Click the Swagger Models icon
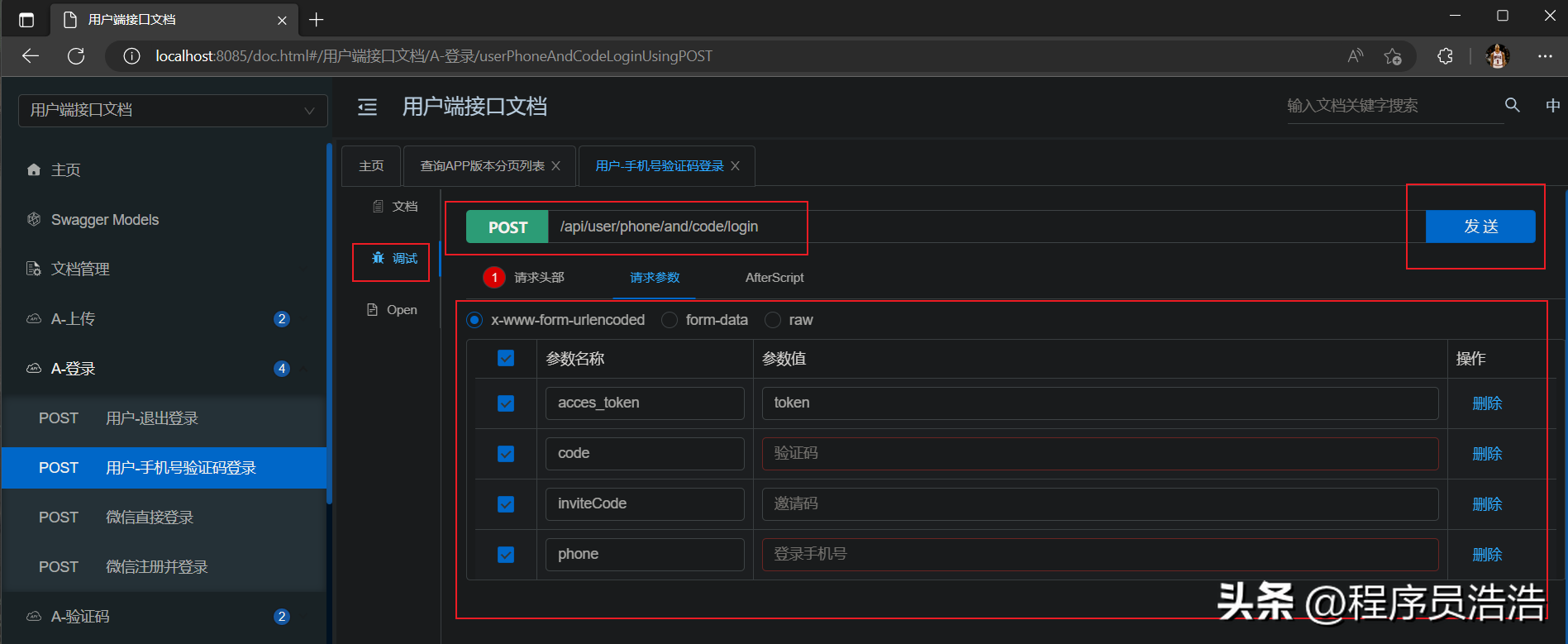This screenshot has width=1568, height=644. [x=34, y=219]
